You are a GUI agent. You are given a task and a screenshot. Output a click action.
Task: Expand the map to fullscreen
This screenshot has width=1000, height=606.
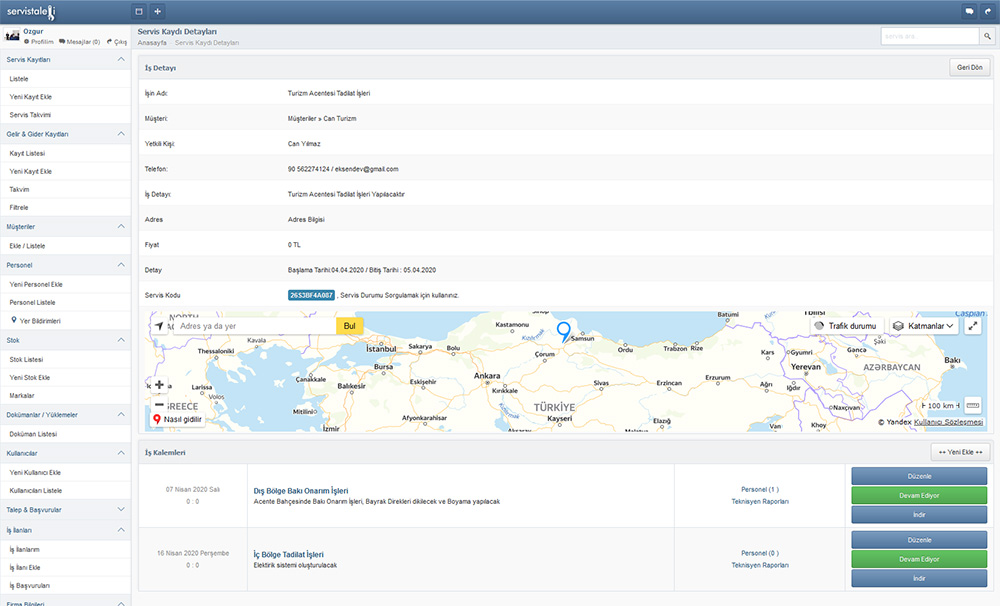(x=972, y=326)
